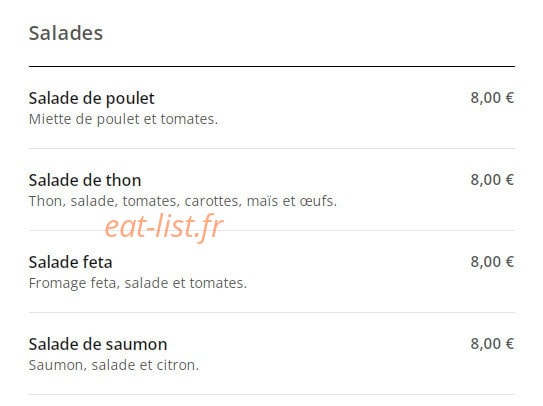Click the eat-list.fr watermark text
The width and height of the screenshot is (543, 406).
pos(164,227)
